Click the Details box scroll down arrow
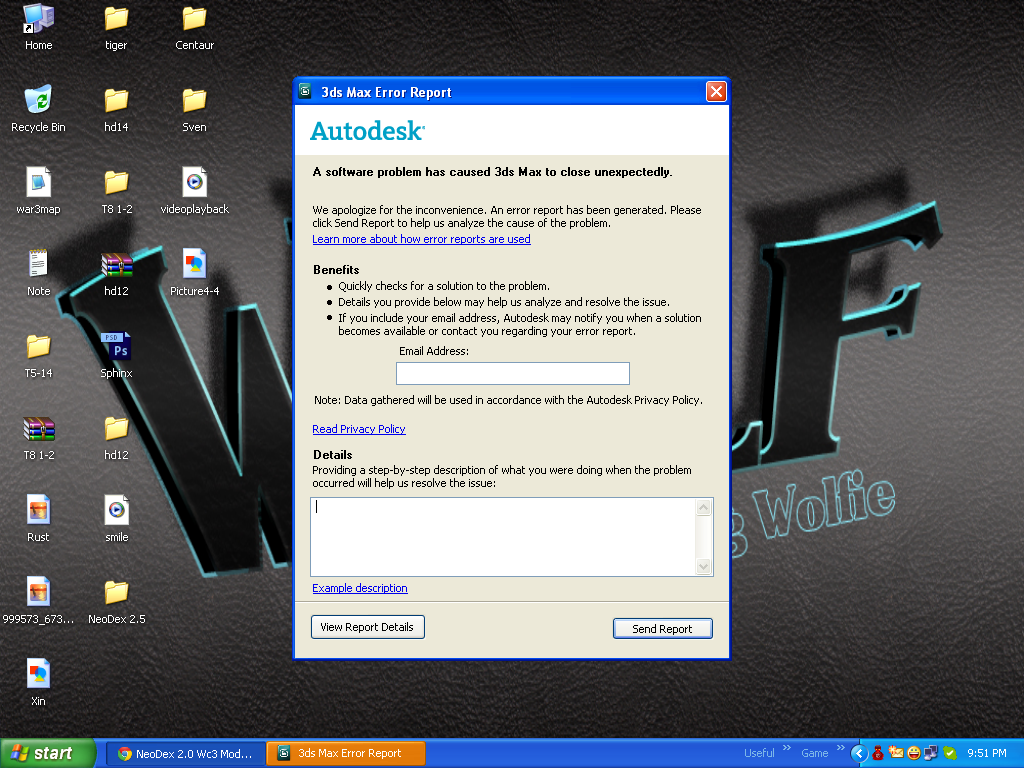Viewport: 1024px width, 768px height. (703, 566)
